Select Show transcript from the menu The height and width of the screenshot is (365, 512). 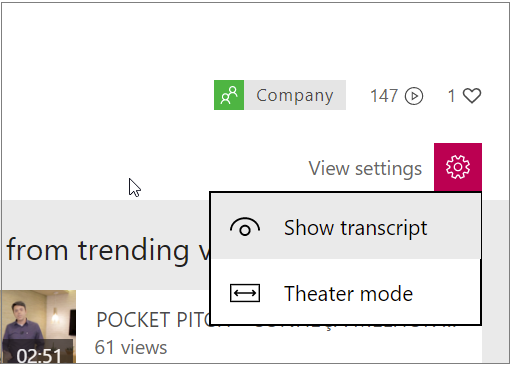click(x=346, y=227)
